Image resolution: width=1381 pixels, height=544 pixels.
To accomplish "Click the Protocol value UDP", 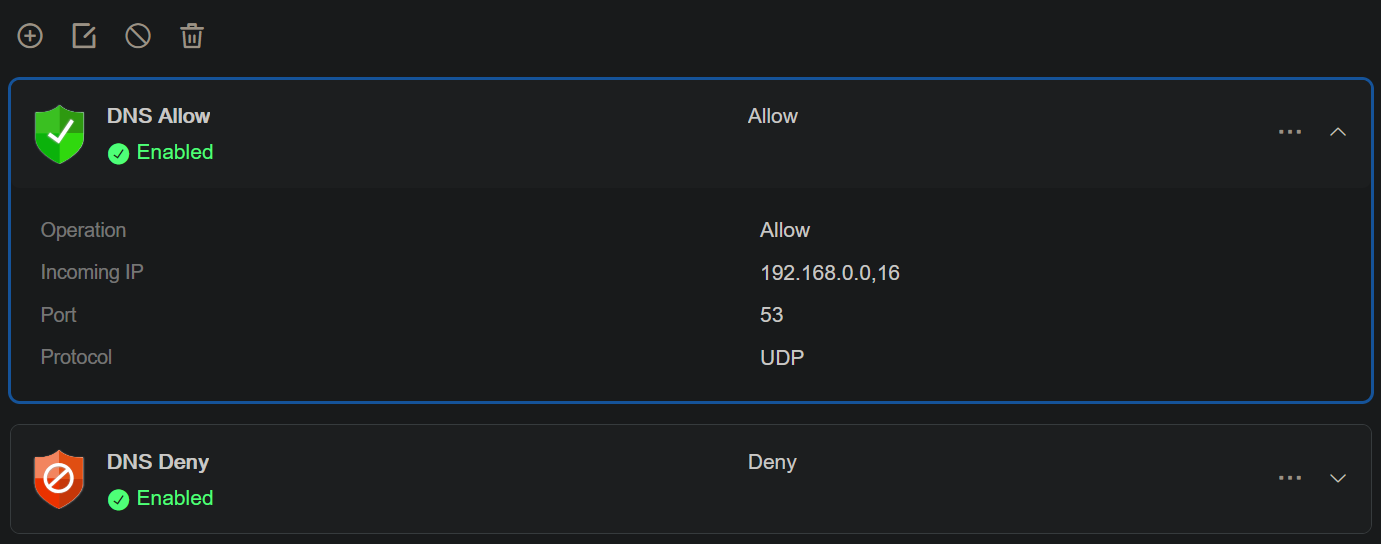I will [782, 357].
